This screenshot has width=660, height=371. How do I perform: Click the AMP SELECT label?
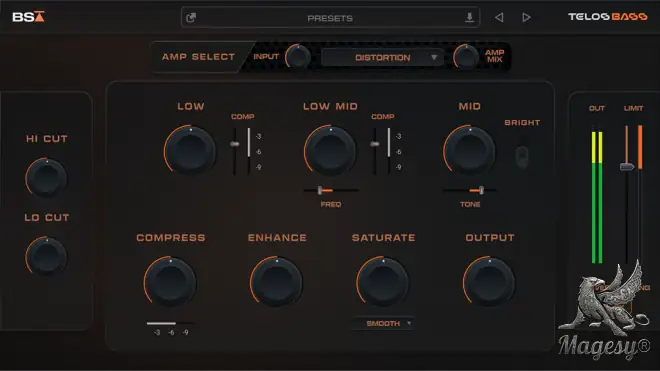198,57
